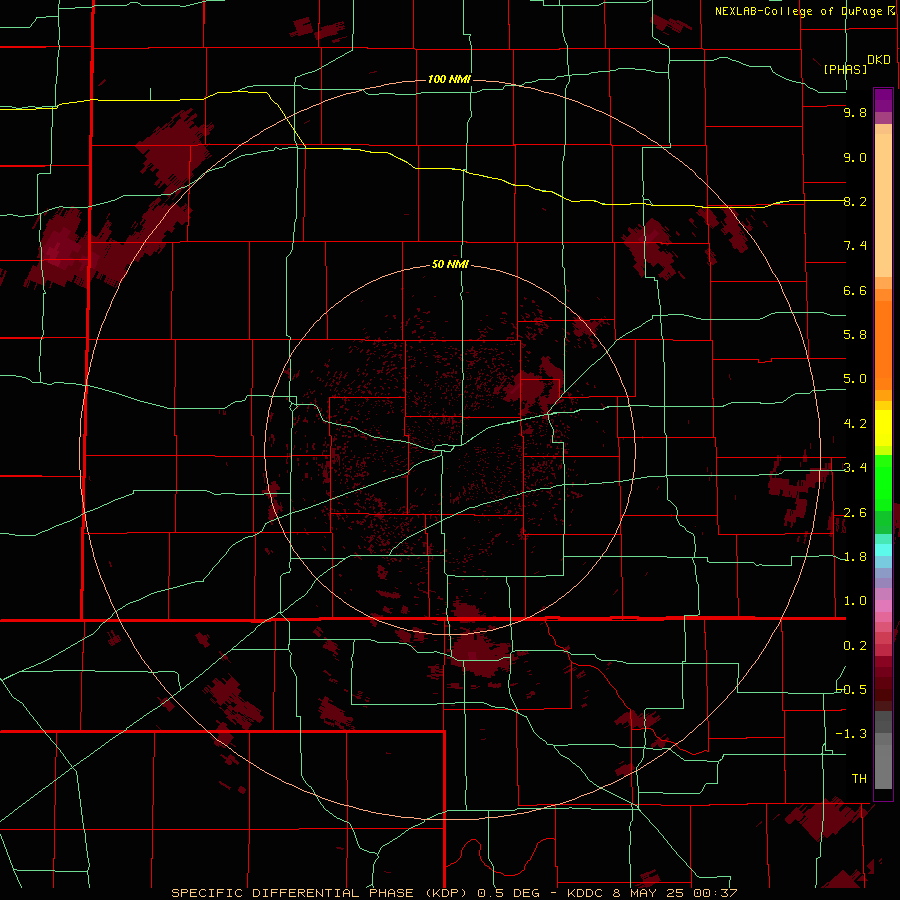Click the 9.0 value on the scale
Image resolution: width=900 pixels, height=900 pixels.
click(855, 157)
